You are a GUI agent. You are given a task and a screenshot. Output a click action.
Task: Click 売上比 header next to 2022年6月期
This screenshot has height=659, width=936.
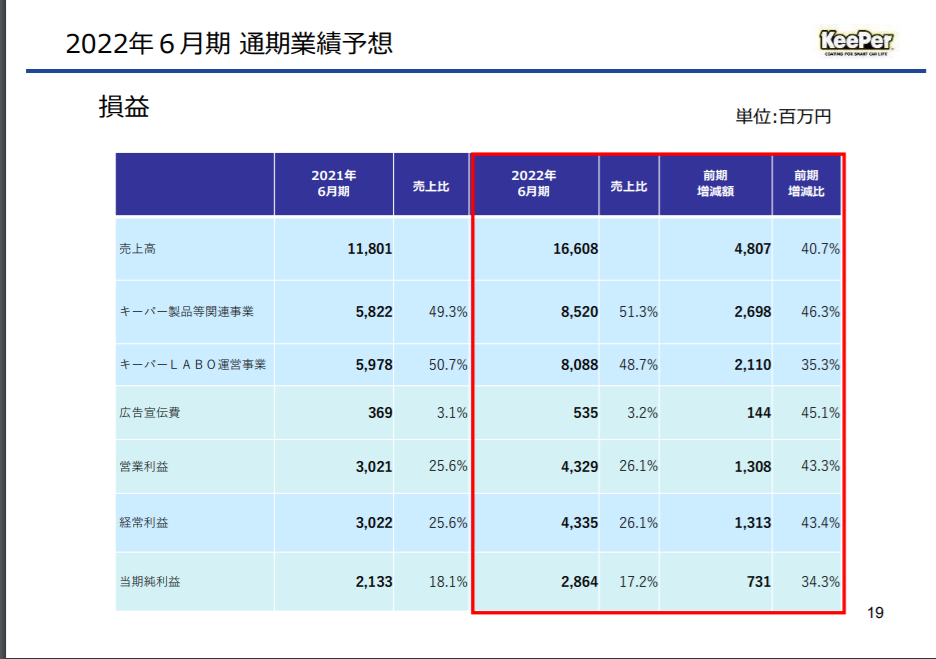[x=629, y=186]
